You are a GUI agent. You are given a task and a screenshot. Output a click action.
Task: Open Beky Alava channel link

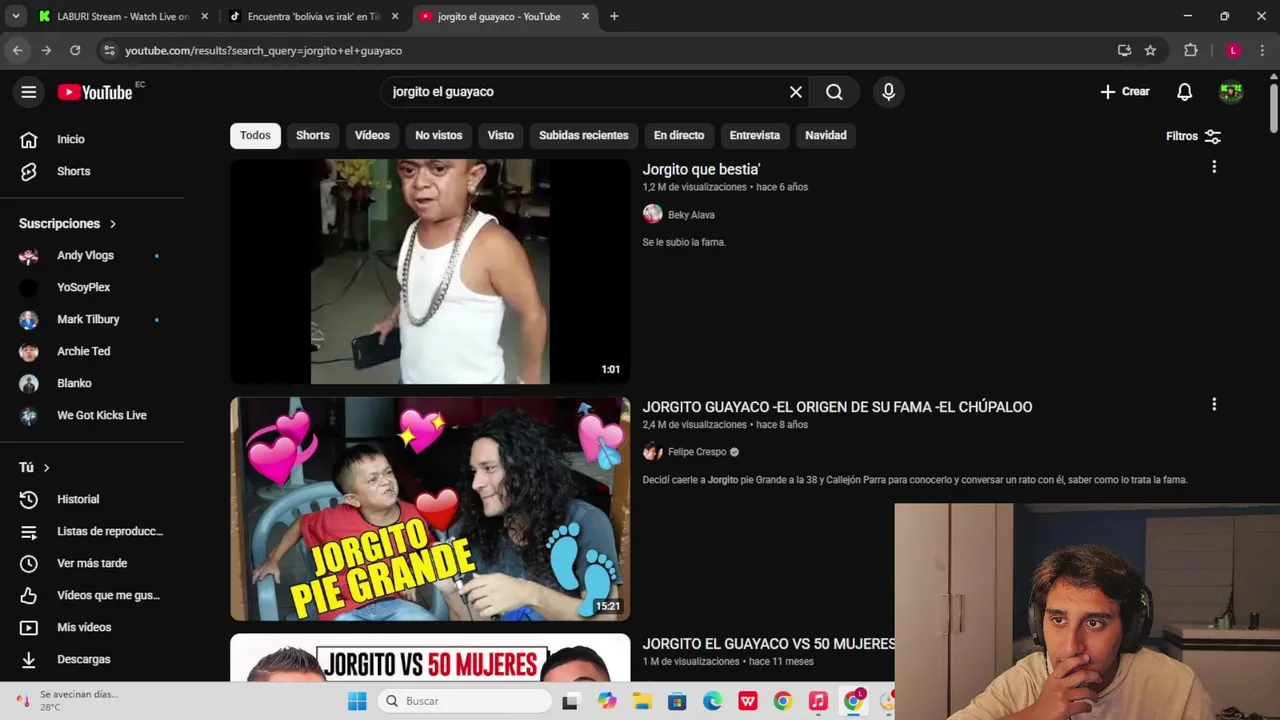pos(691,215)
